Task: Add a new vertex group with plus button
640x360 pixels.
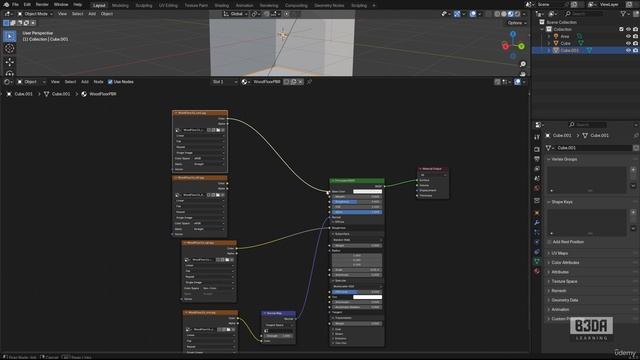Action: 633,170
